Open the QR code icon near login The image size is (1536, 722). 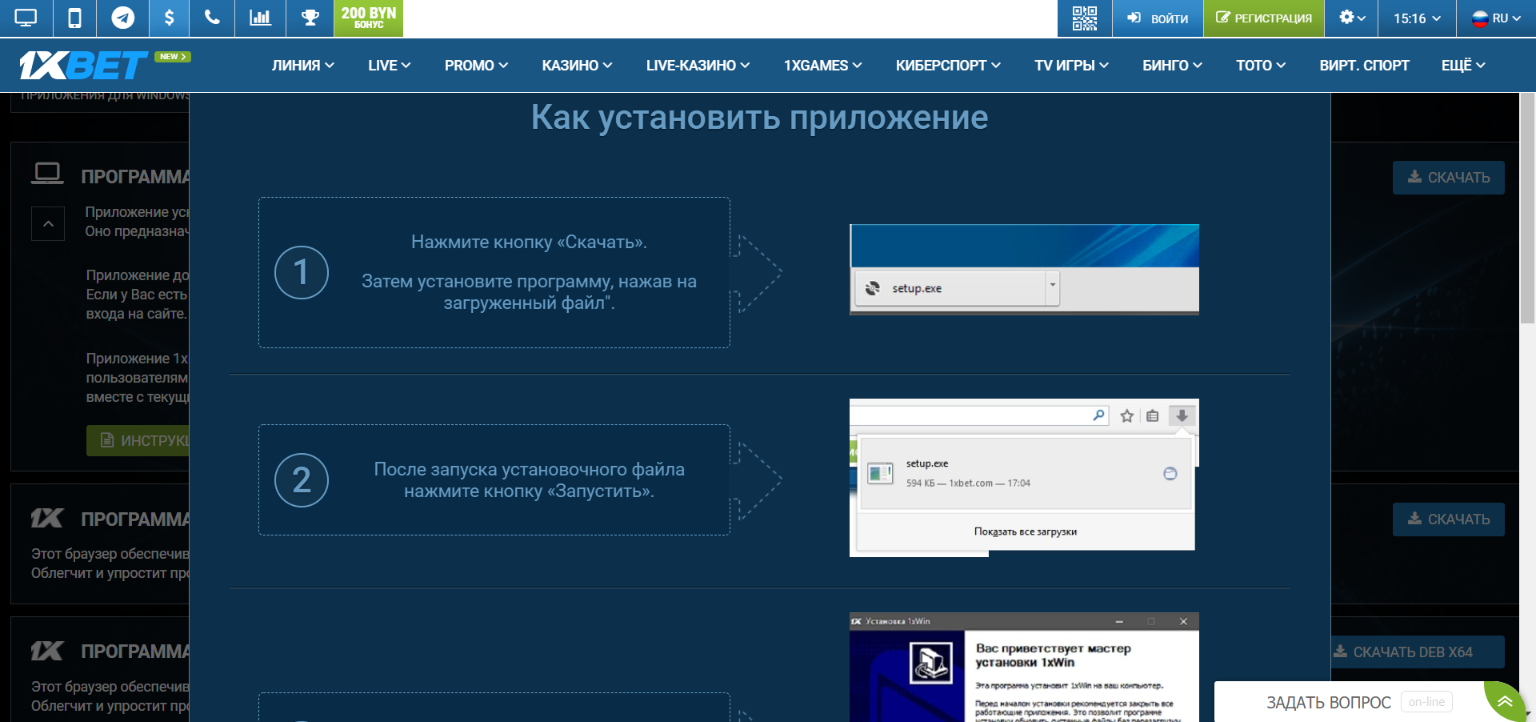pos(1084,17)
